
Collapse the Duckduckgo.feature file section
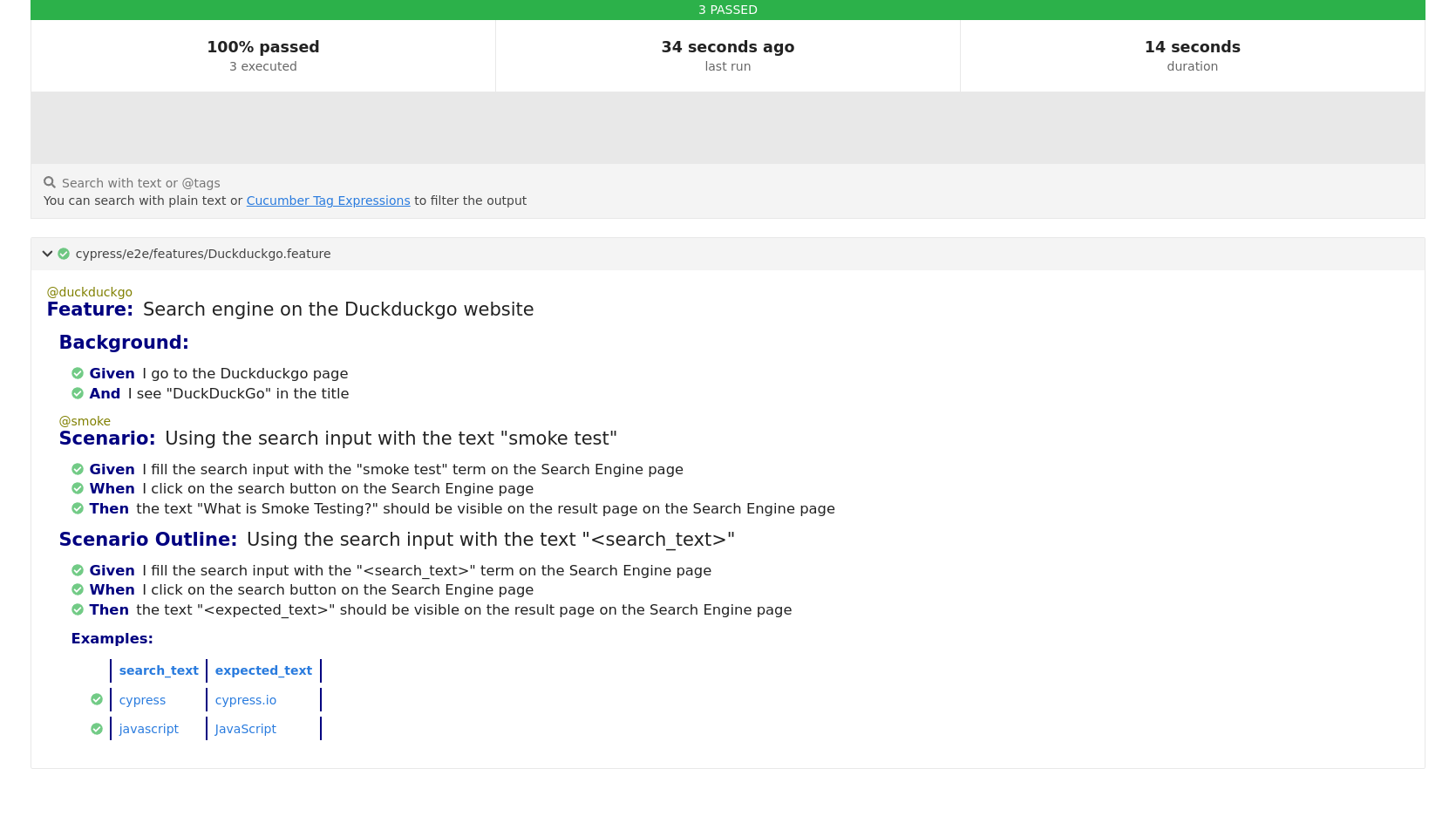(47, 254)
